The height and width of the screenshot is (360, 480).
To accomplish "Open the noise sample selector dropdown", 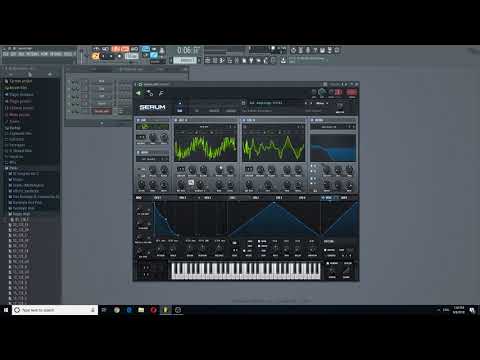I will coord(152,159).
